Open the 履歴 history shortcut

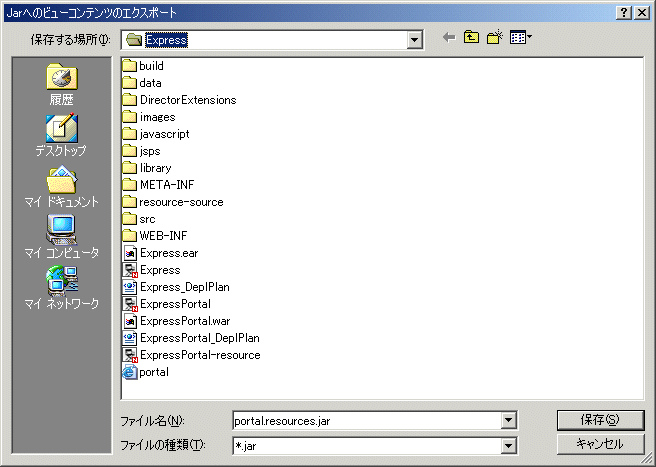point(62,84)
